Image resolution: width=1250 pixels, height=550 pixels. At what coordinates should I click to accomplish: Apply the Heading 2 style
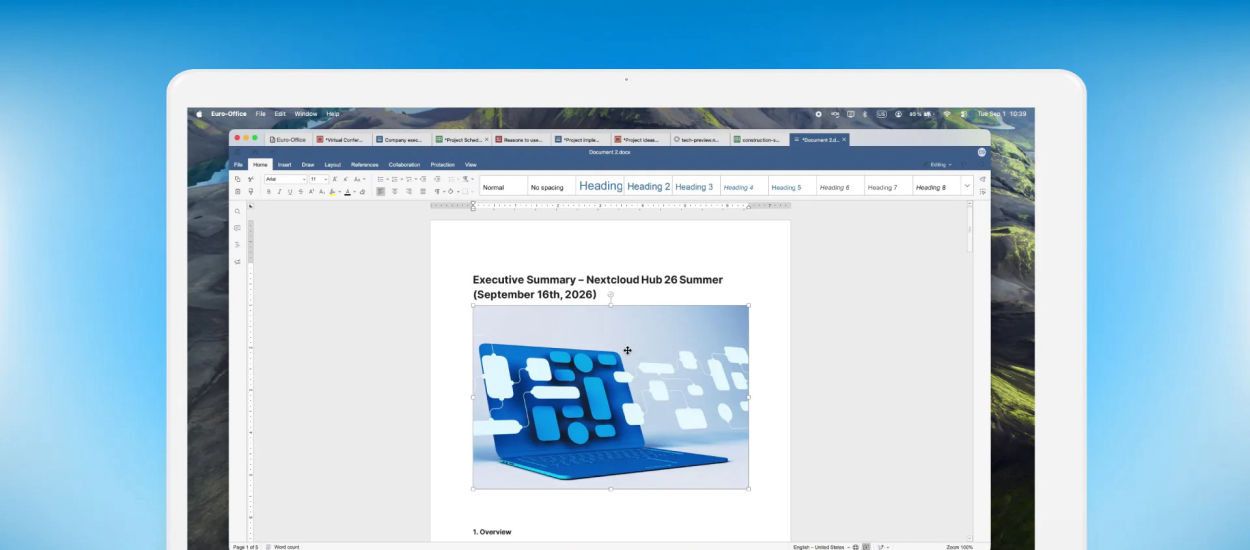click(x=649, y=186)
